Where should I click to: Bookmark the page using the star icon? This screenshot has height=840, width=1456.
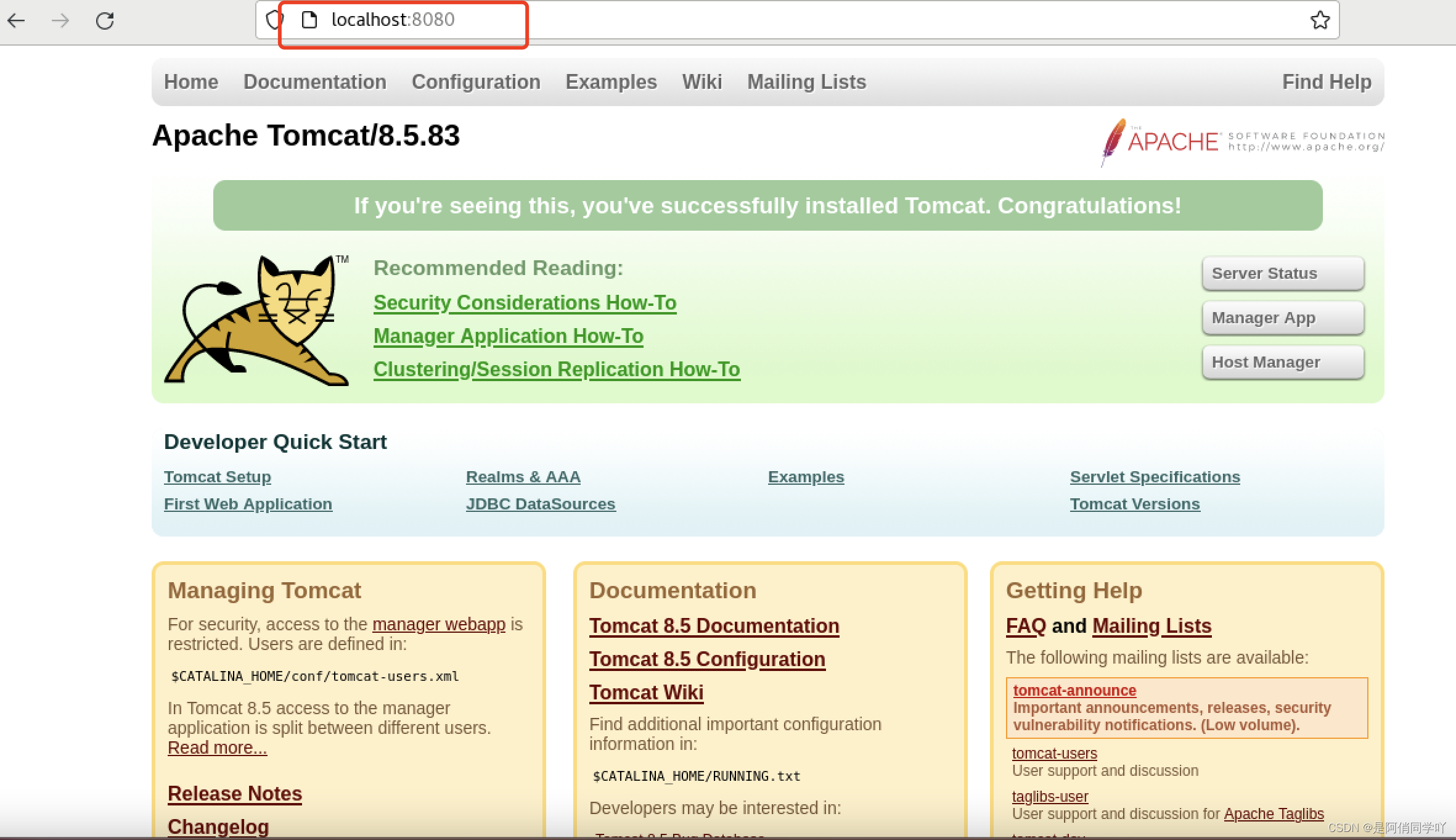click(1320, 19)
